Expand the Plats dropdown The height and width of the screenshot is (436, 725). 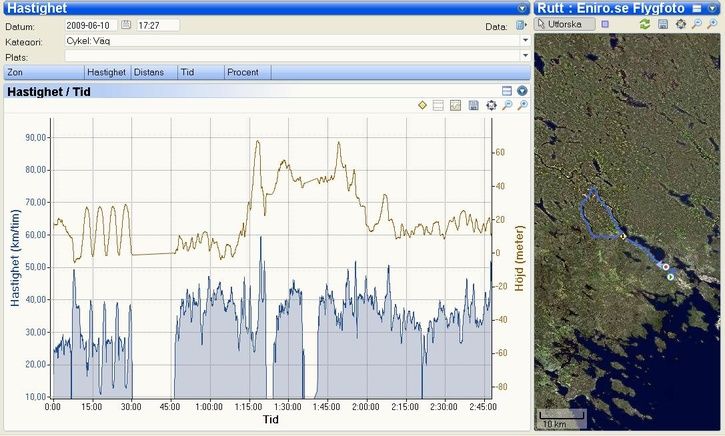pos(525,56)
